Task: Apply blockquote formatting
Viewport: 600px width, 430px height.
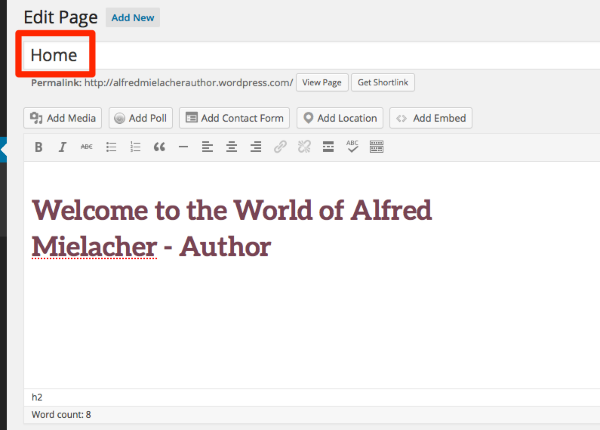Action: (160, 147)
